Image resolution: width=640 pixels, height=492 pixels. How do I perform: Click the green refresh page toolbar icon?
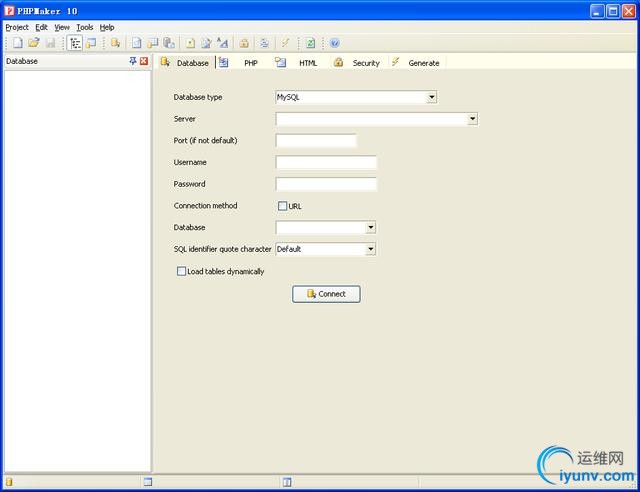coord(310,43)
